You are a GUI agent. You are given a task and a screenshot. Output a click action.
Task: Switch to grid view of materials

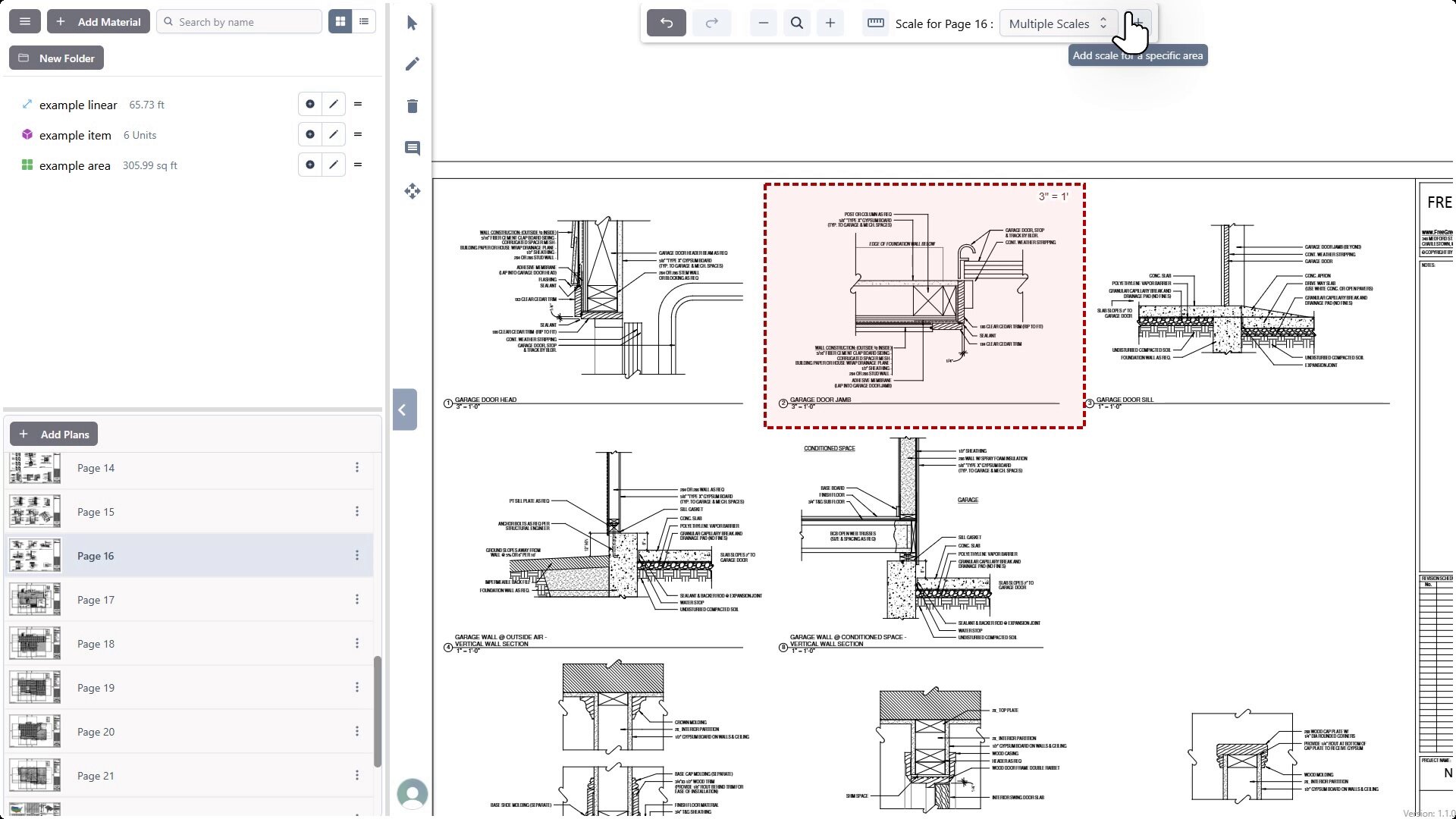click(340, 22)
